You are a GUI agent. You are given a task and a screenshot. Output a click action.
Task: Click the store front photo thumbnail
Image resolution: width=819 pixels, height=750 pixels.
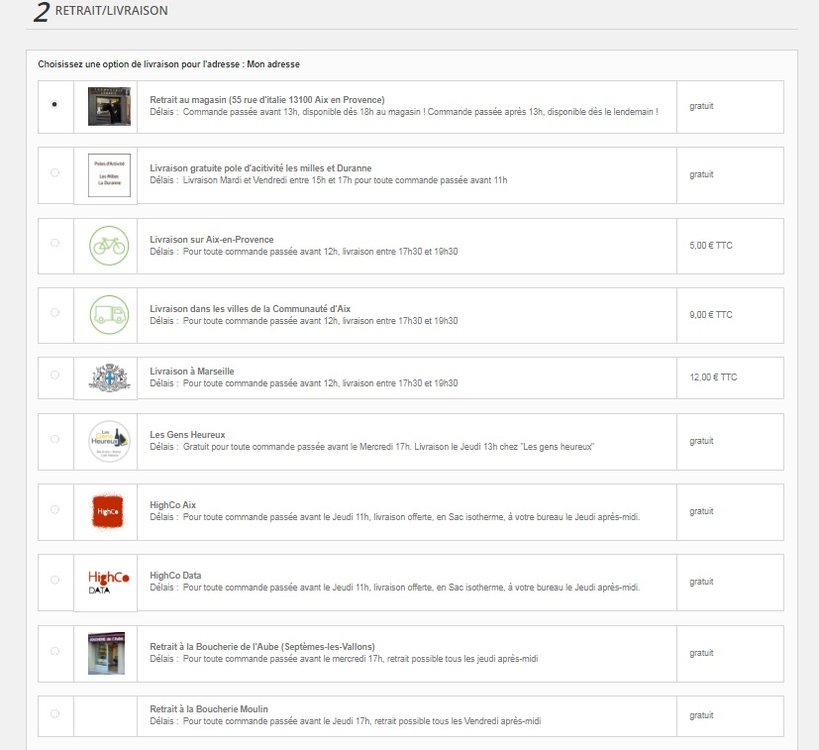coord(109,107)
